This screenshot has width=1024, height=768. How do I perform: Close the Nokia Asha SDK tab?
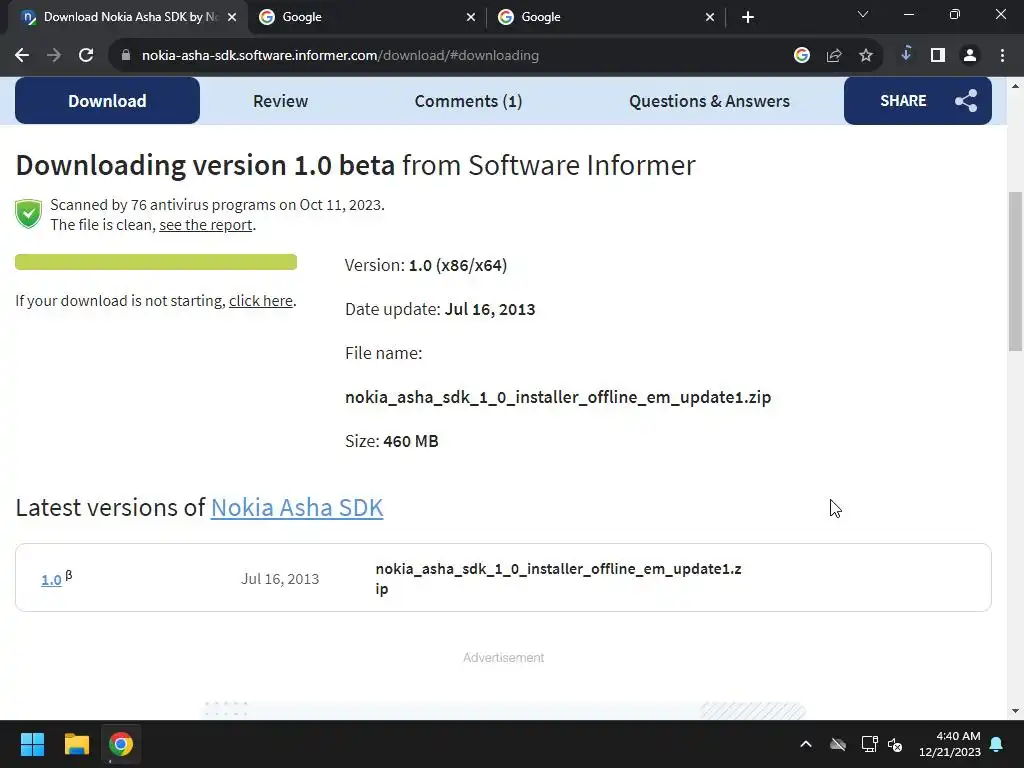(232, 17)
